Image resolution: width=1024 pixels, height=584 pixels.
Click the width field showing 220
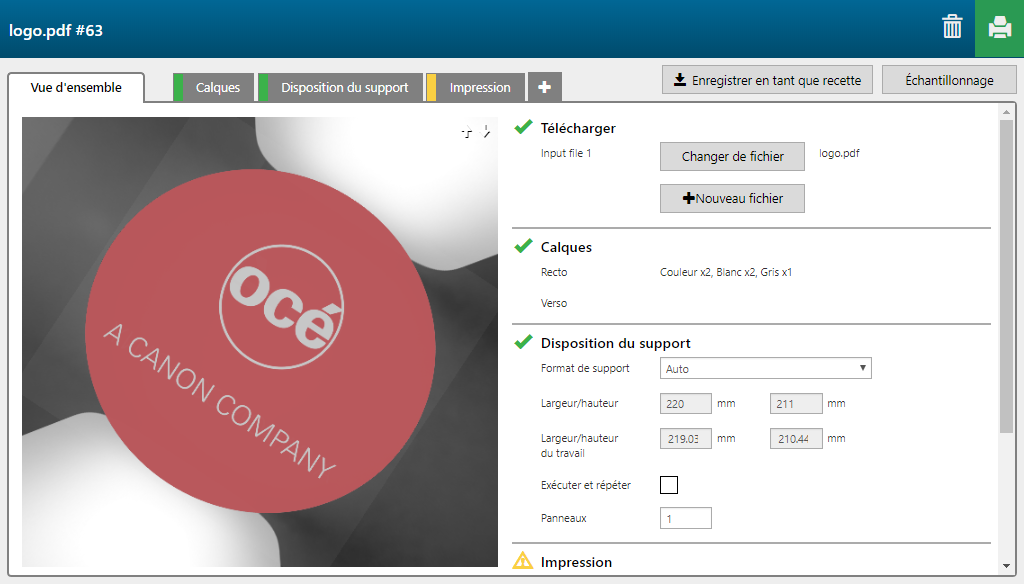click(x=686, y=404)
